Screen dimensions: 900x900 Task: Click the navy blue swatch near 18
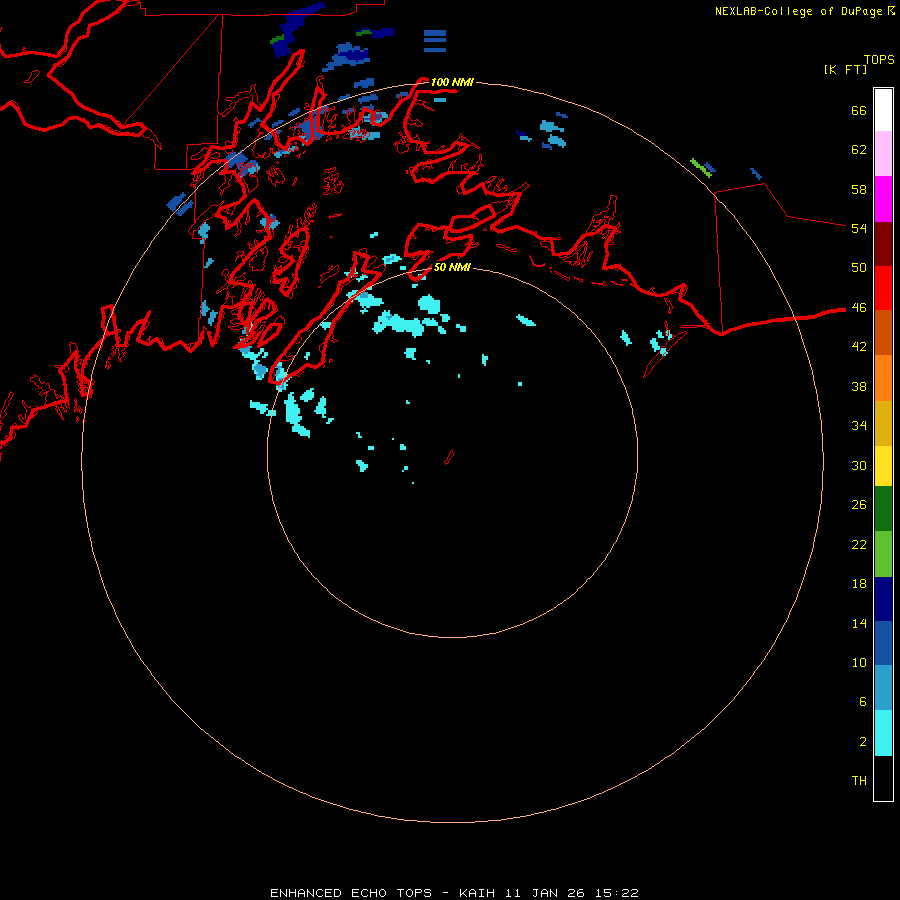click(883, 599)
